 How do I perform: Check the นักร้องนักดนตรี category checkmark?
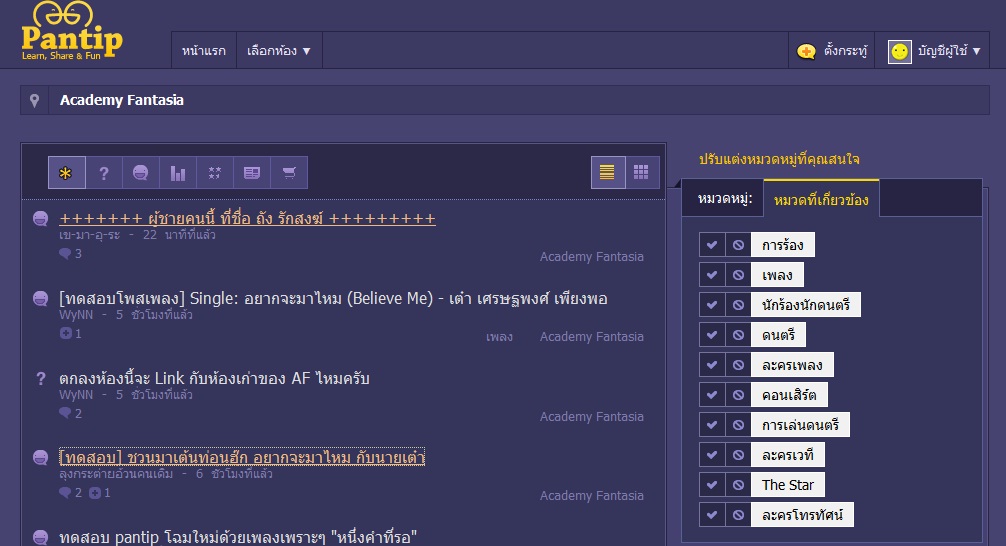point(712,305)
